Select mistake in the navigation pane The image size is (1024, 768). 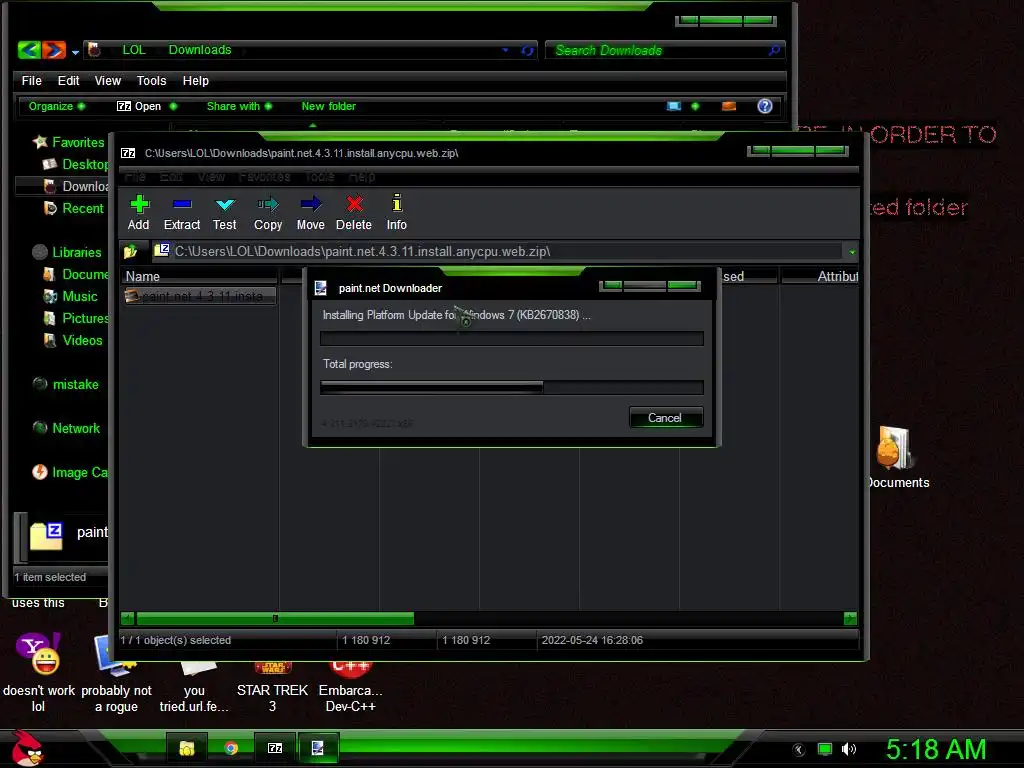pos(65,385)
